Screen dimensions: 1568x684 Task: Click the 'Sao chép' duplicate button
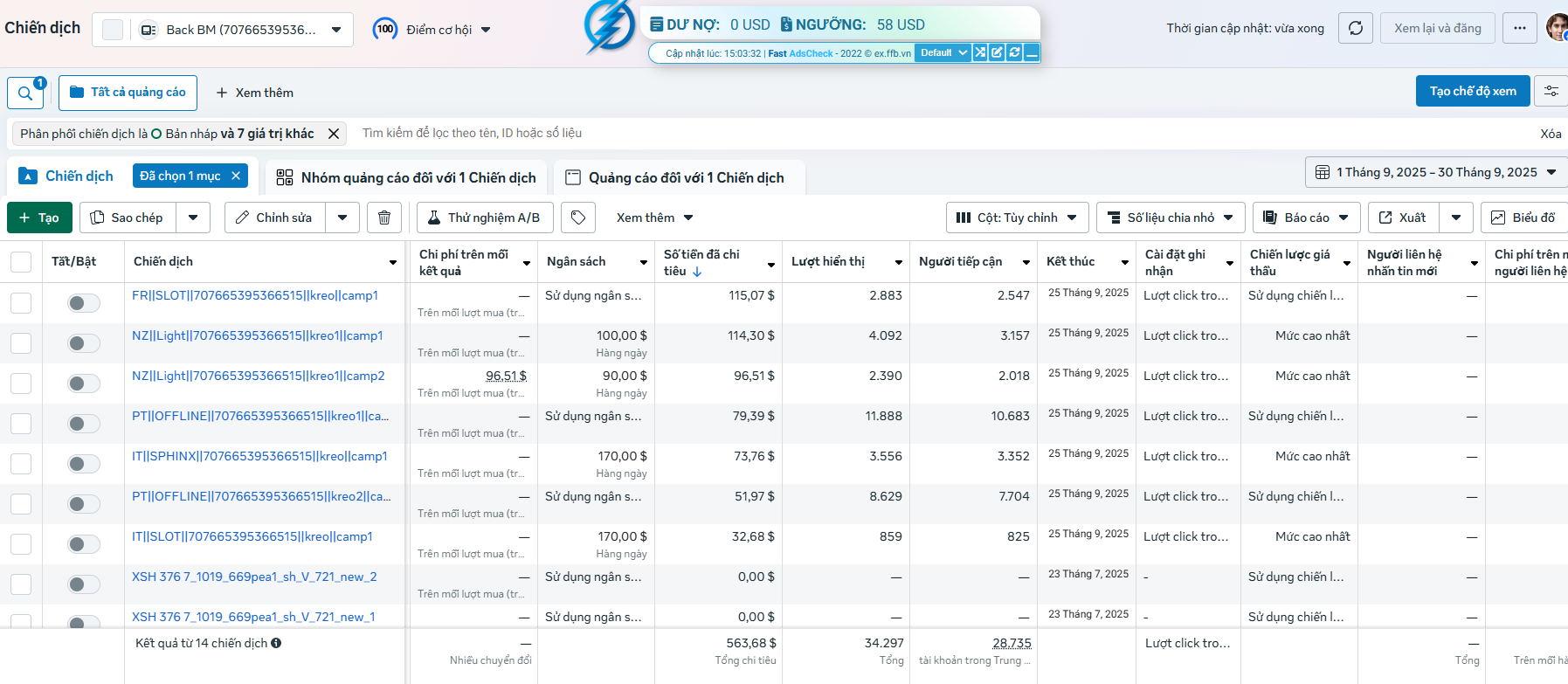pyautogui.click(x=128, y=218)
